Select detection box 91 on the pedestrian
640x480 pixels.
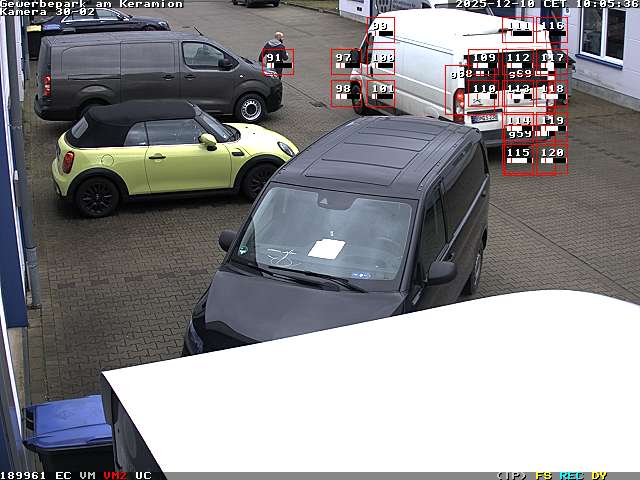click(277, 62)
